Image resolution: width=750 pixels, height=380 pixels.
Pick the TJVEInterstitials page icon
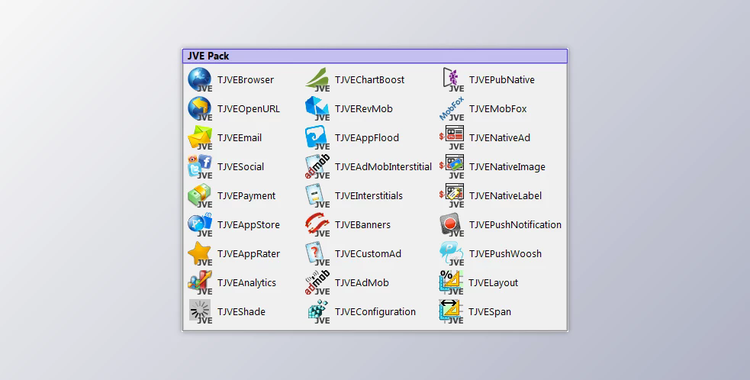point(318,196)
